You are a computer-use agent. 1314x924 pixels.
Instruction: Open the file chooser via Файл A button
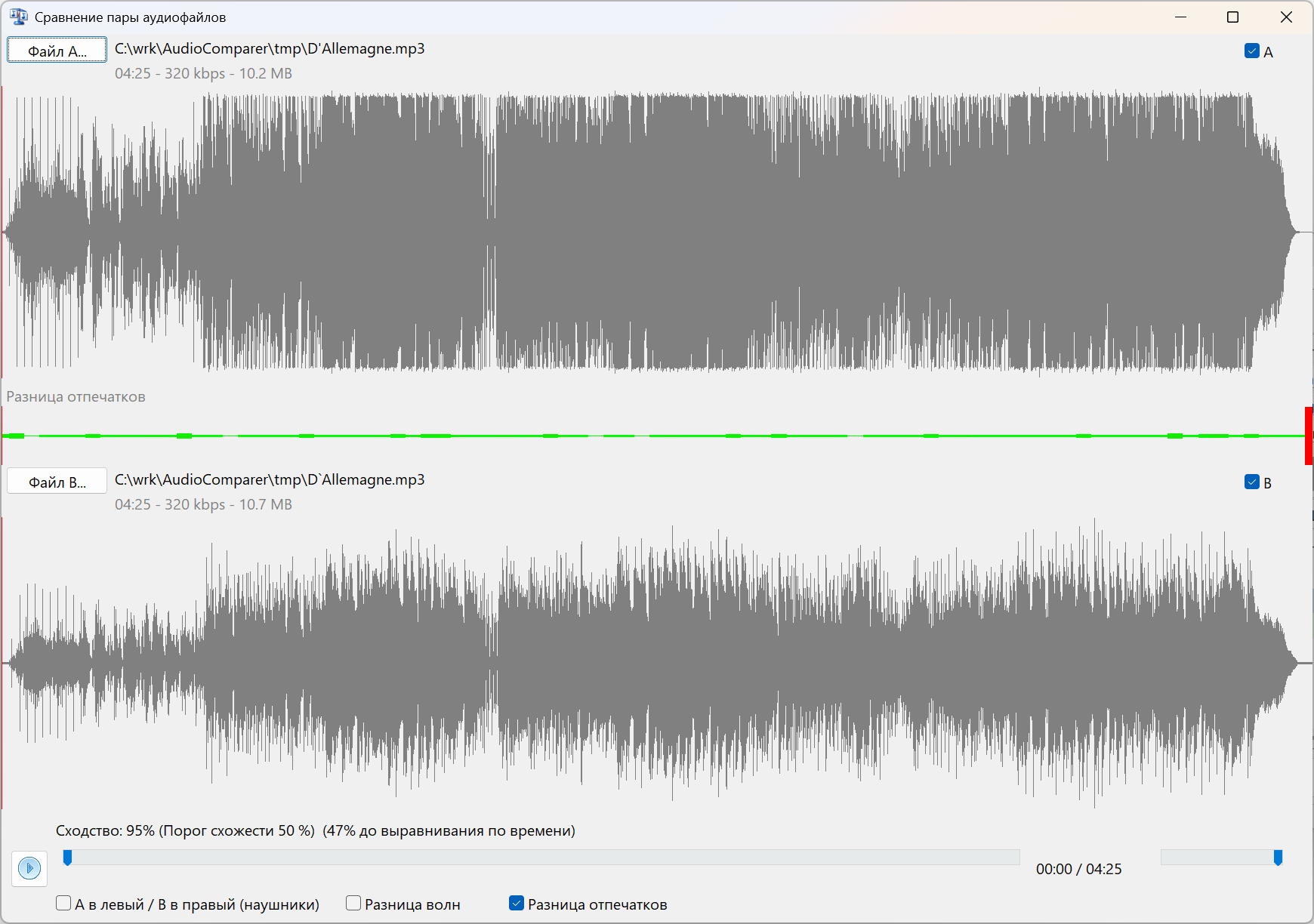pyautogui.click(x=57, y=51)
